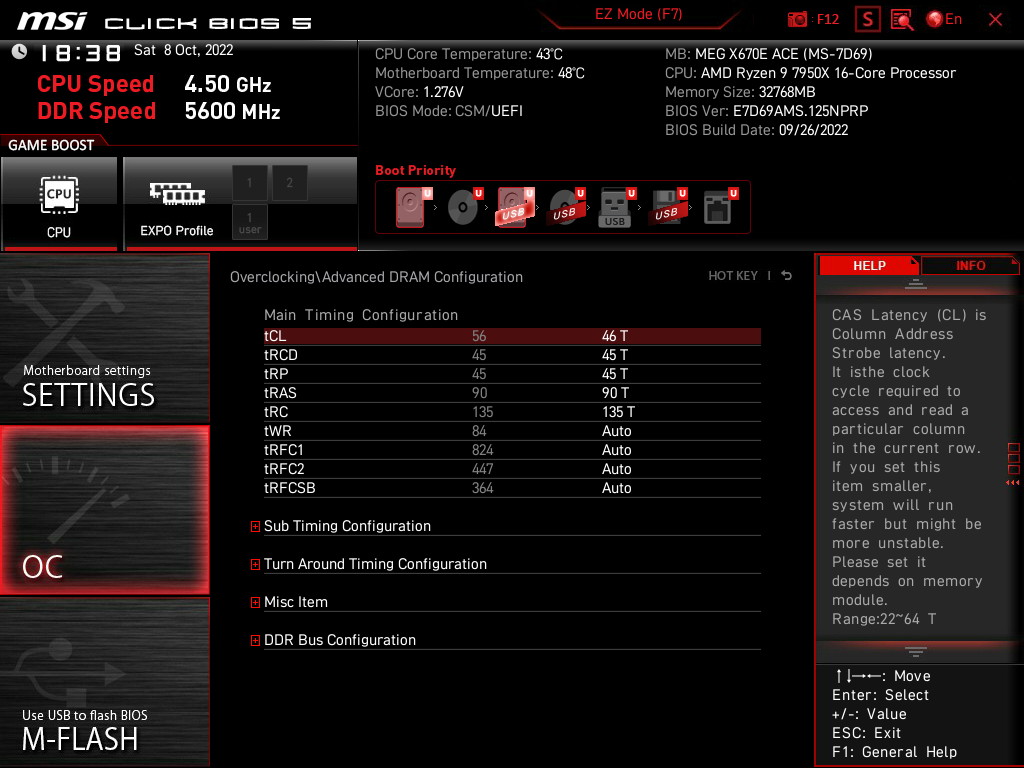Select the network boot device icon

(x=720, y=207)
